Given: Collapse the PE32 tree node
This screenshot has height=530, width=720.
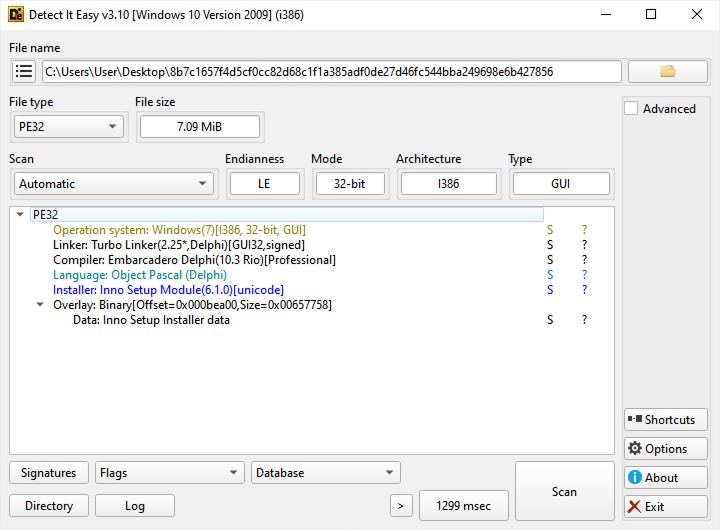Looking at the screenshot, I should pyautogui.click(x=21, y=215).
